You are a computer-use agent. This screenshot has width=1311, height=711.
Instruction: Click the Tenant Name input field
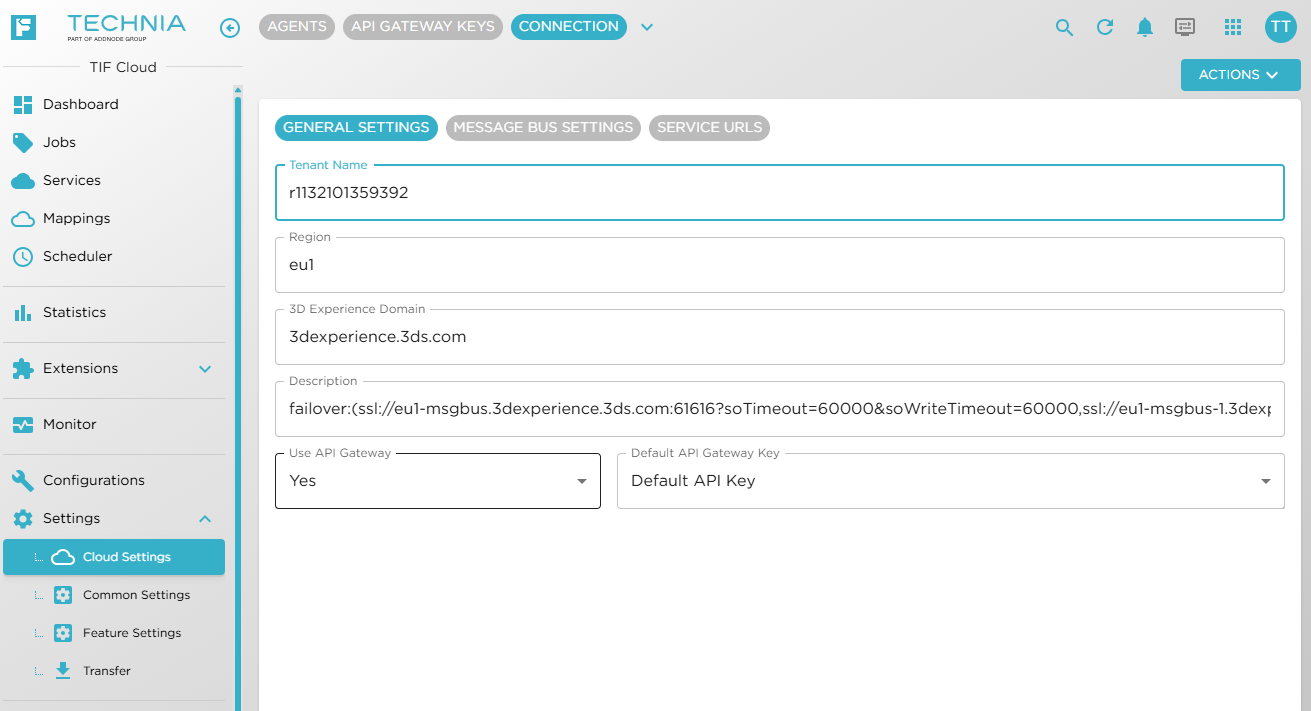(779, 193)
